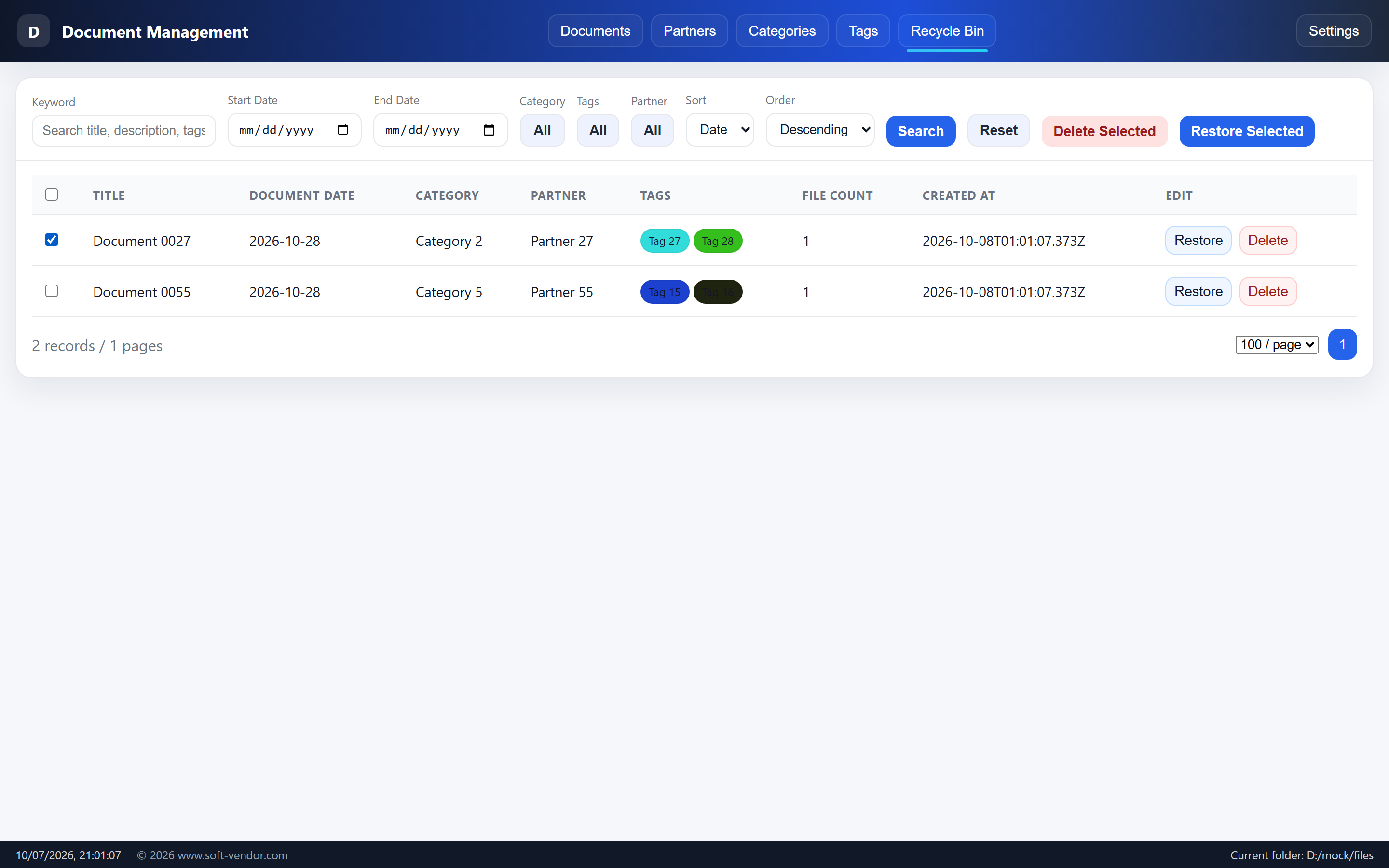1389x868 pixels.
Task: Delete Document 0055 permanently
Action: point(1268,291)
